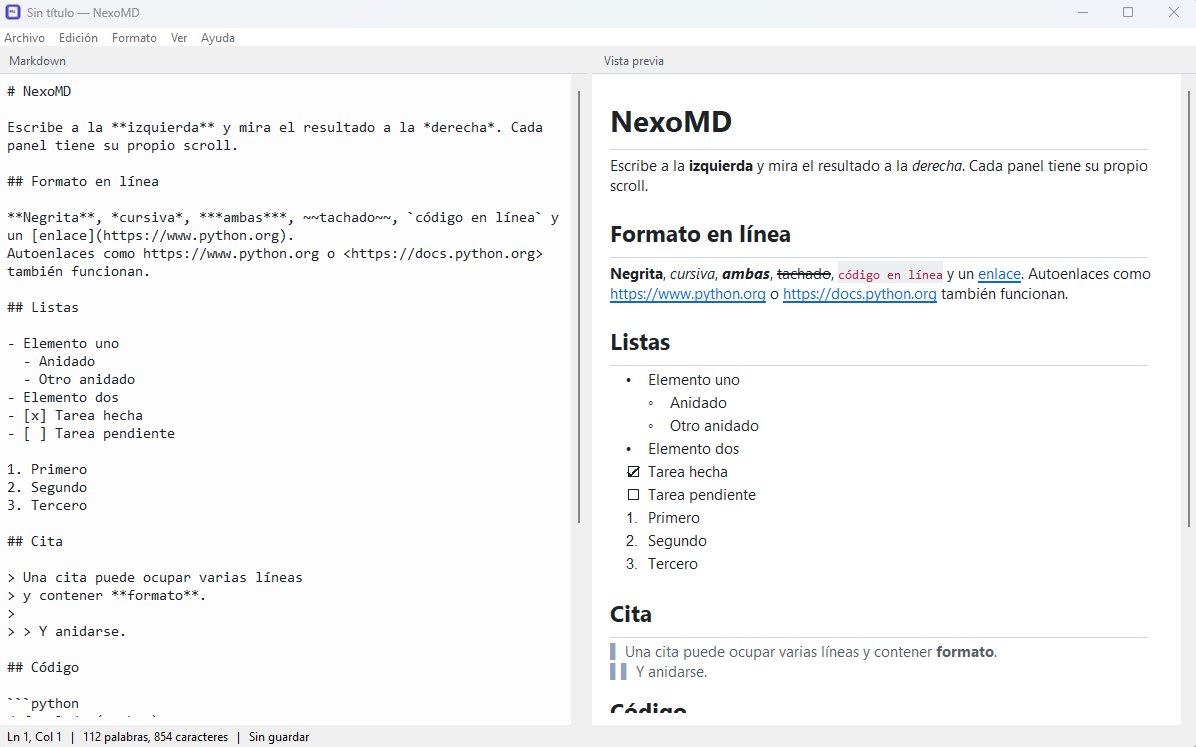Click the '- [x] Tarea hecha' editor line
Screen dimensions: 1196x747
point(75,416)
